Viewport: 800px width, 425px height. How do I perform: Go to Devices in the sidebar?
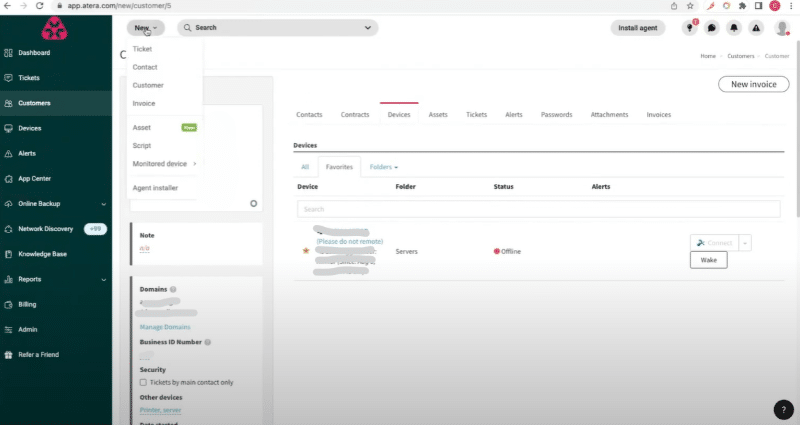[30, 128]
